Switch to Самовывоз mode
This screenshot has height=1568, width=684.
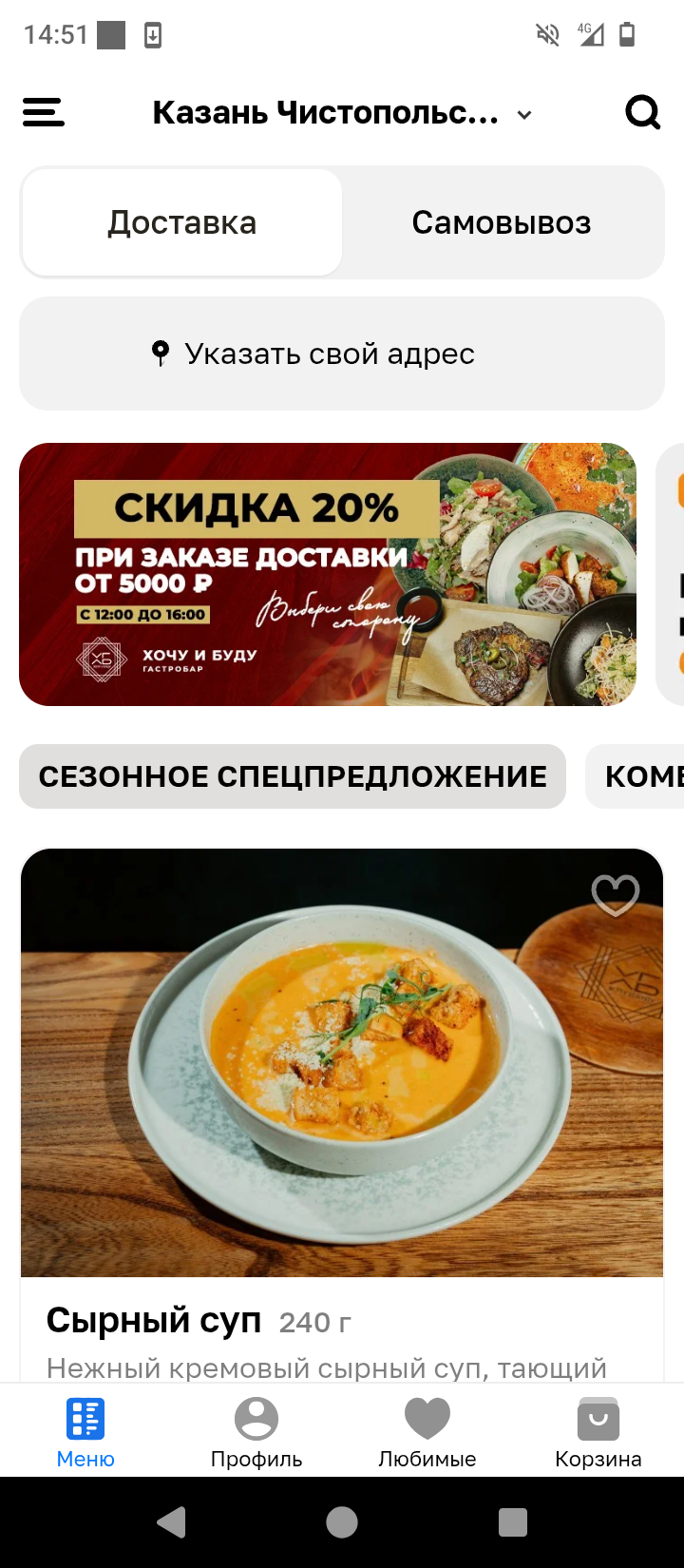tap(502, 222)
